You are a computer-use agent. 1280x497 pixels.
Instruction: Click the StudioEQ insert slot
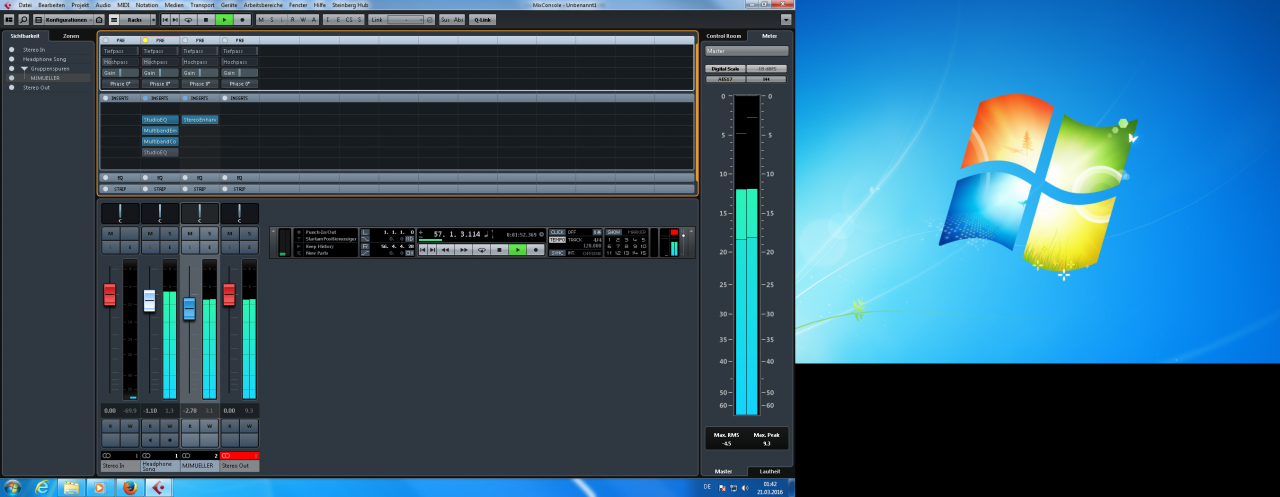coord(160,119)
